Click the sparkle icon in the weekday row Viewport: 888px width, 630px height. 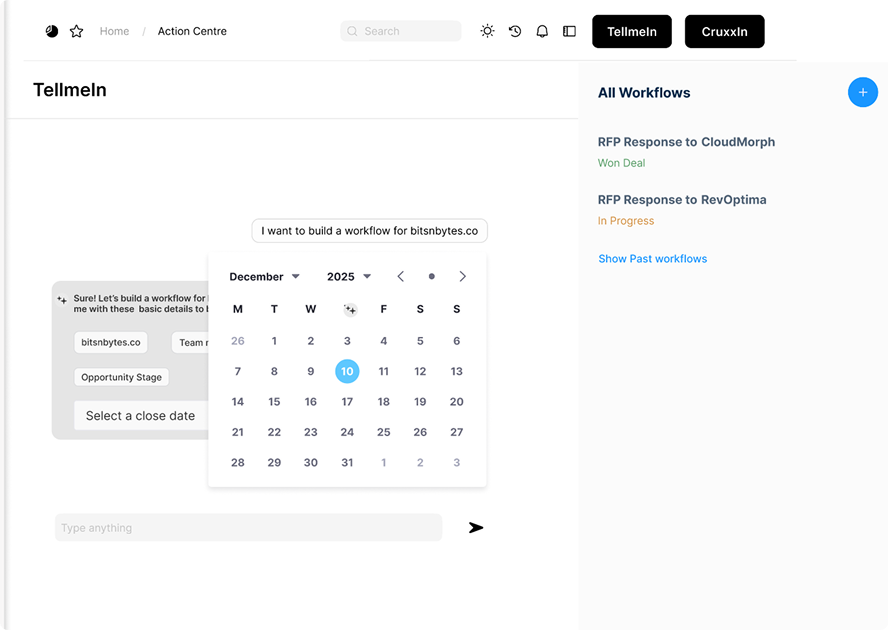350,309
